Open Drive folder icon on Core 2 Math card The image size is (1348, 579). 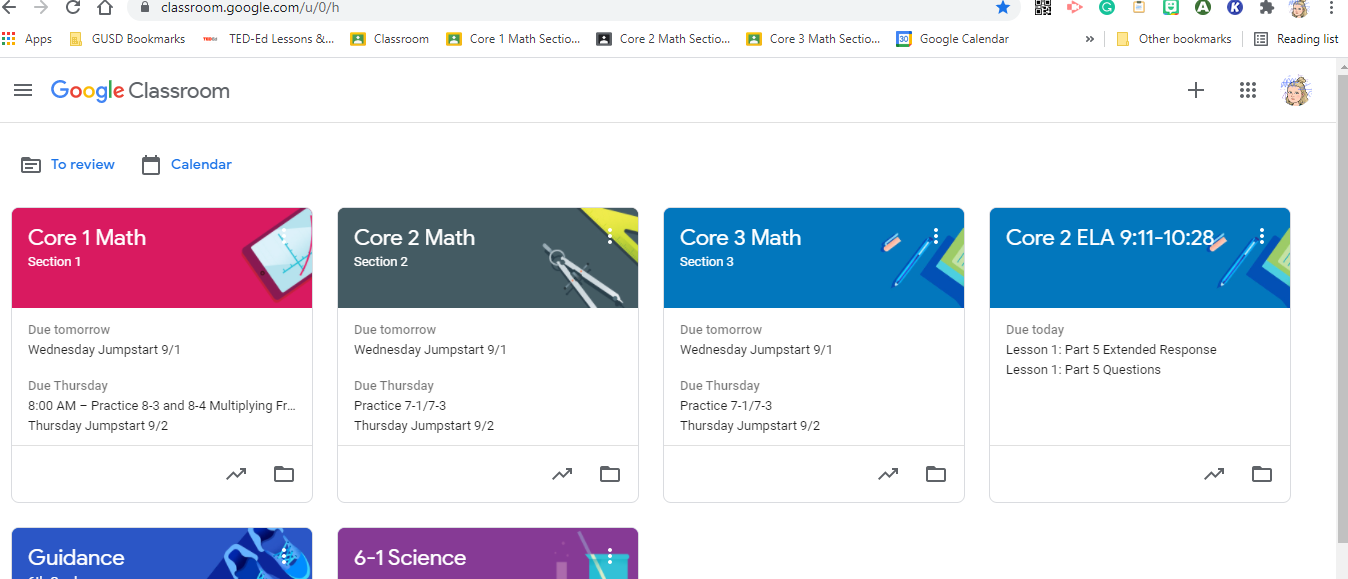point(610,474)
